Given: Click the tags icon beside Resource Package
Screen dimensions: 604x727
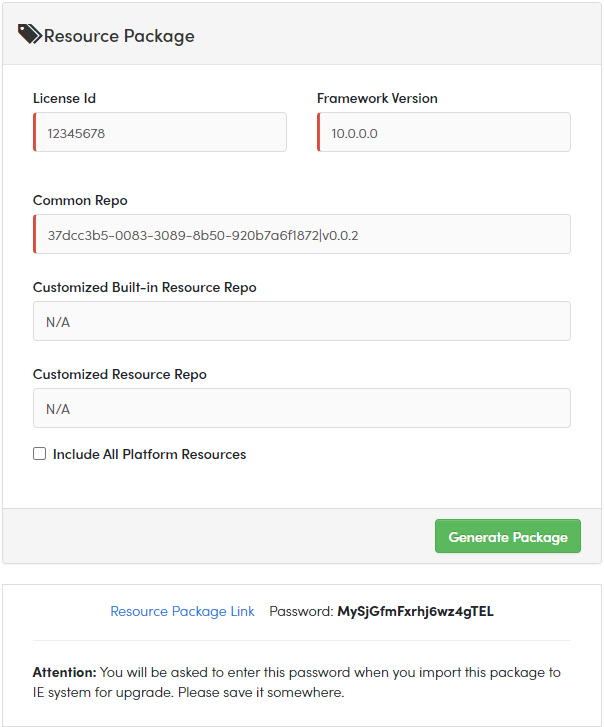Looking at the screenshot, I should [30, 35].
